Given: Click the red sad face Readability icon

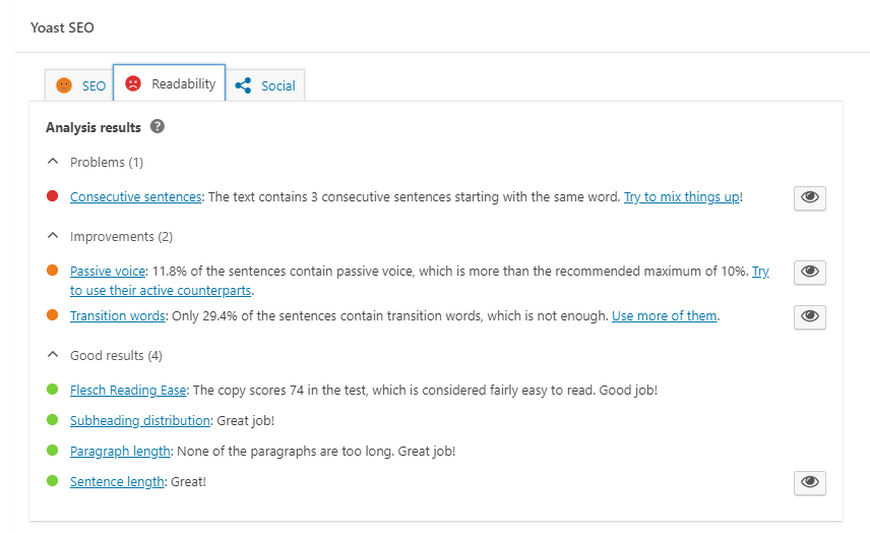Looking at the screenshot, I should tap(133, 83).
